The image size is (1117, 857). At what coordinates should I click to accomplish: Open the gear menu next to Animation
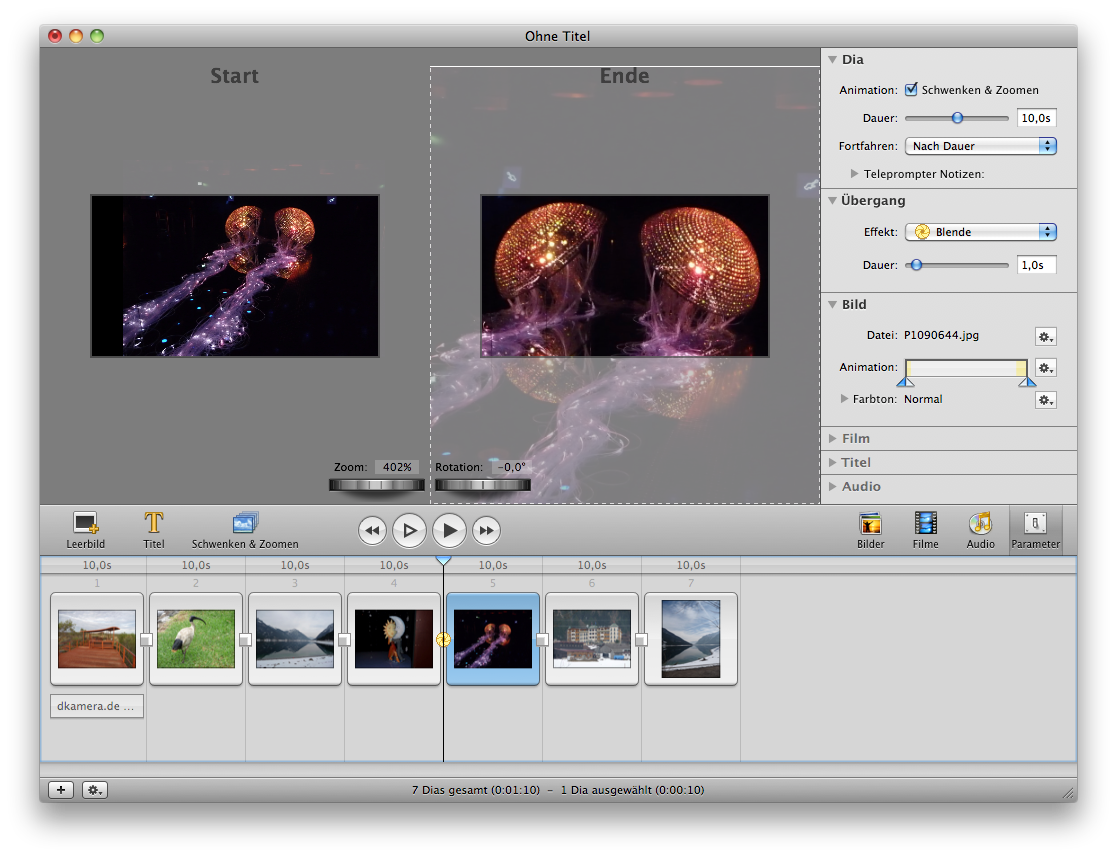point(1045,368)
